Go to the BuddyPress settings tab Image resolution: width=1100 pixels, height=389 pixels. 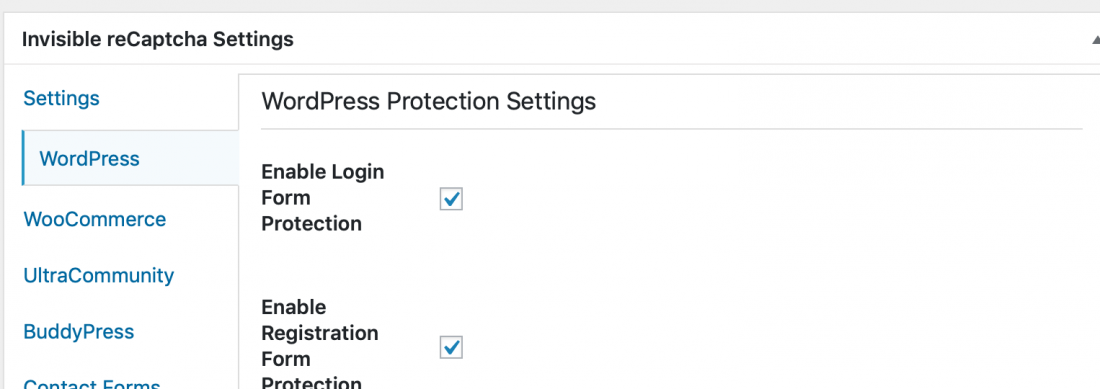(79, 332)
